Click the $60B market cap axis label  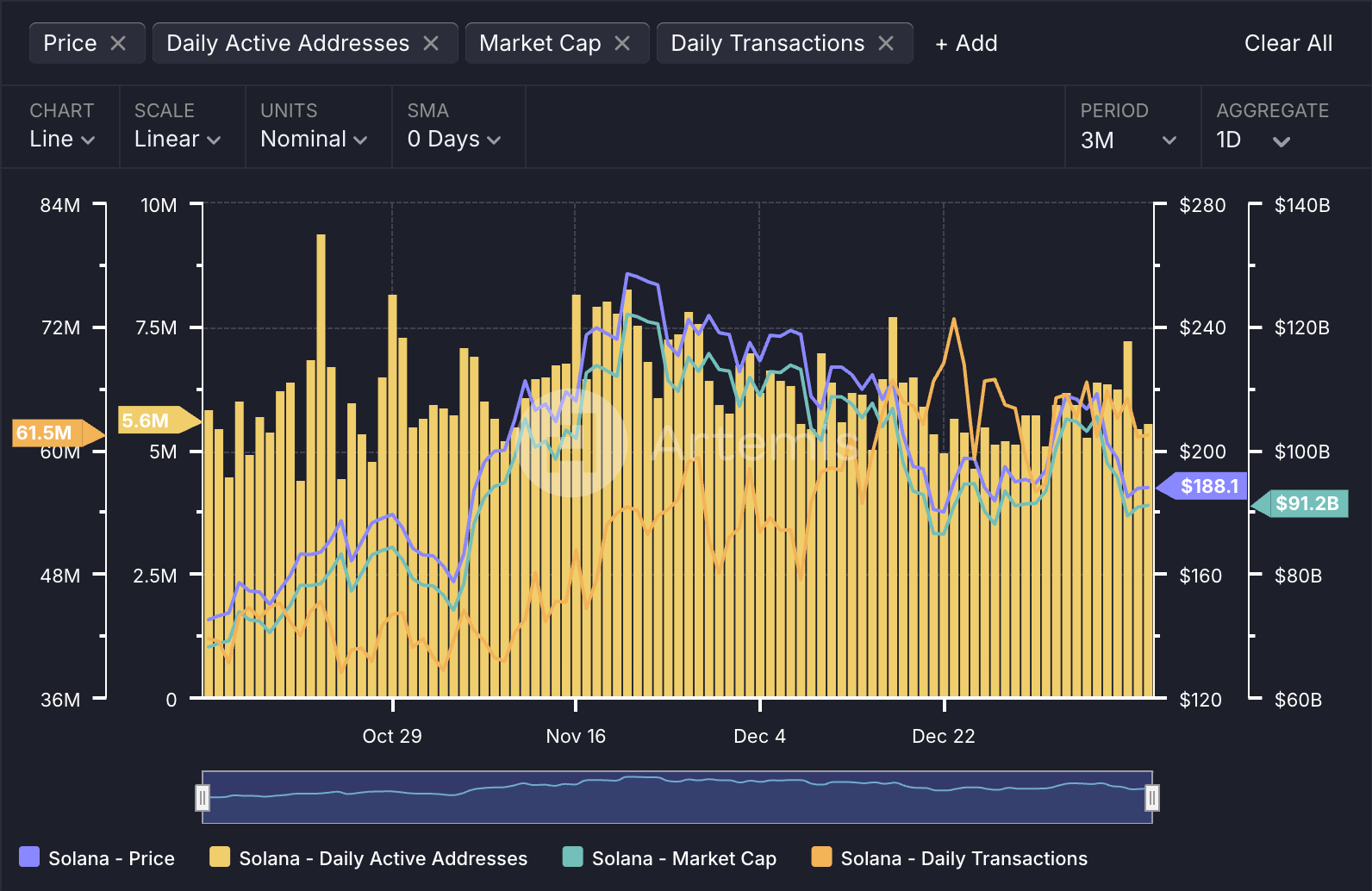(x=1298, y=700)
